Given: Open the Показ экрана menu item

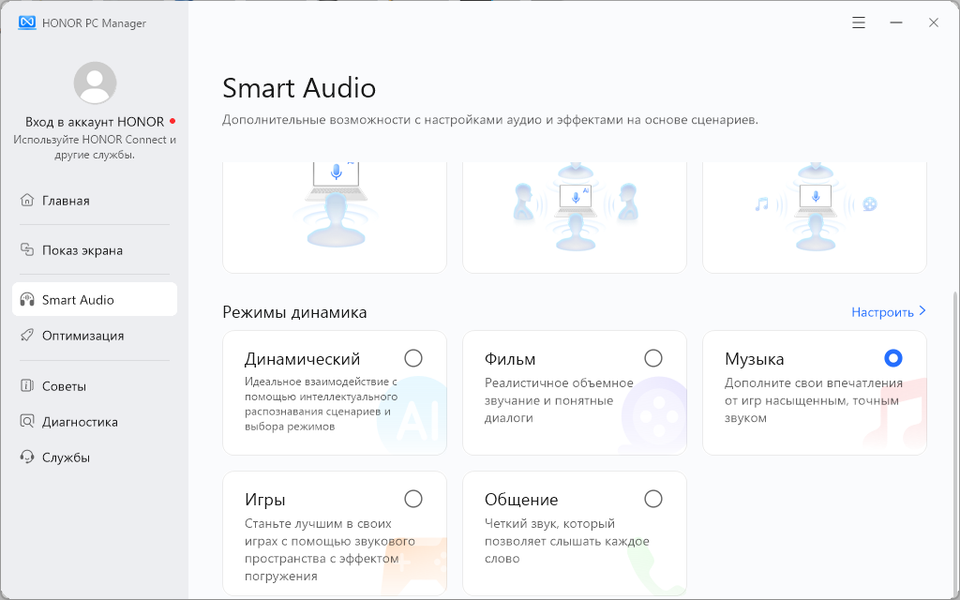Looking at the screenshot, I should pyautogui.click(x=95, y=250).
